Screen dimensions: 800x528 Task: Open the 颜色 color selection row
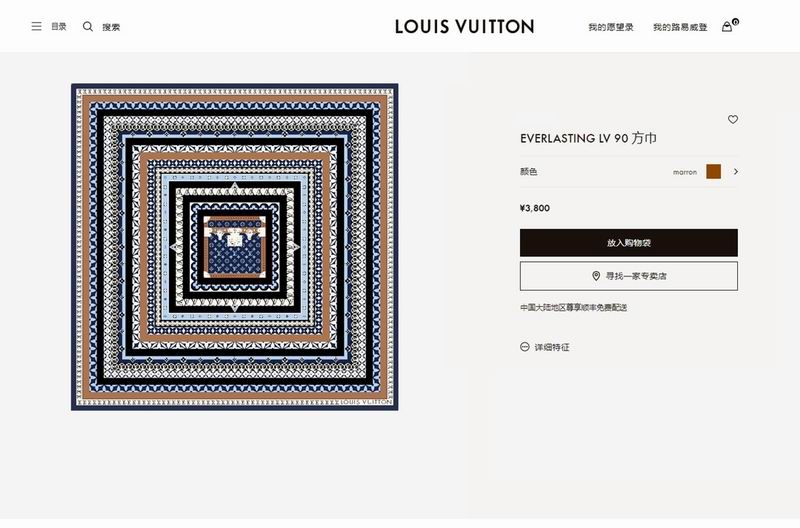click(629, 171)
